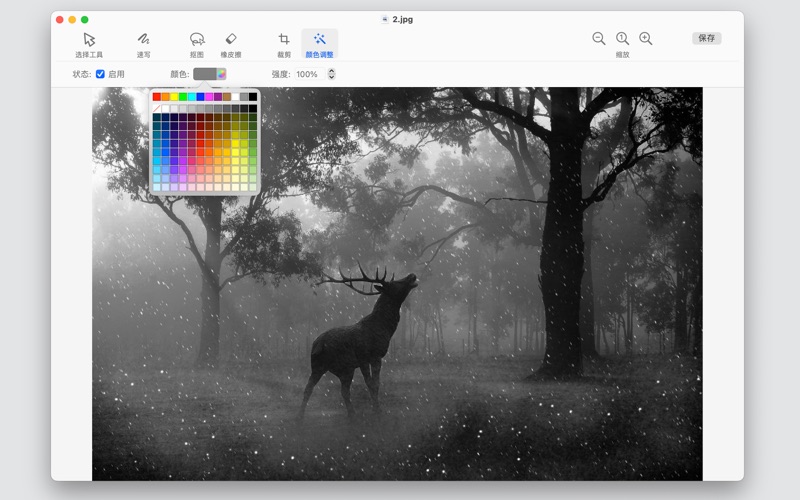Uncheck the 启用 enable checkbox
Viewport: 800px width, 500px height.
point(100,74)
